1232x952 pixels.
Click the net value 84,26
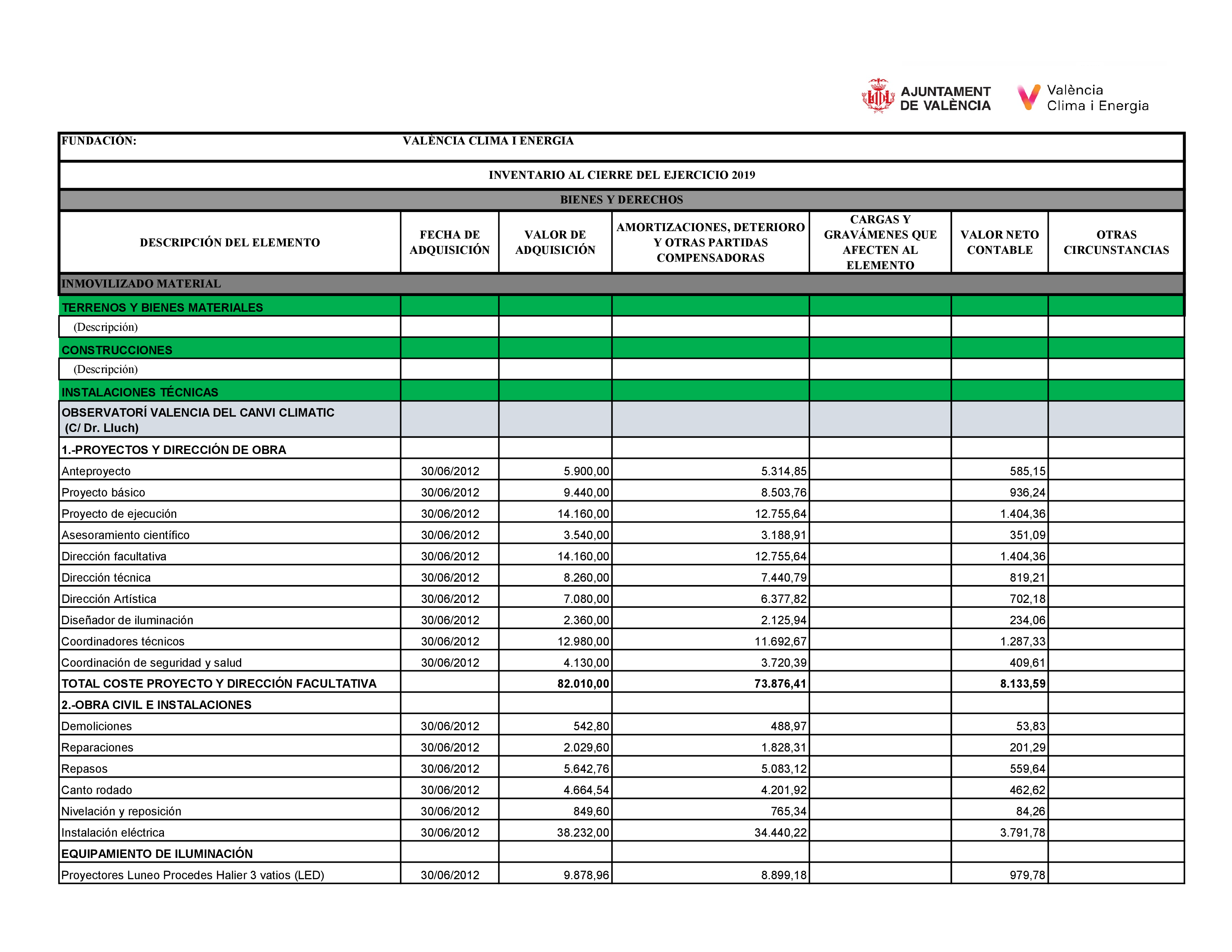click(1030, 812)
